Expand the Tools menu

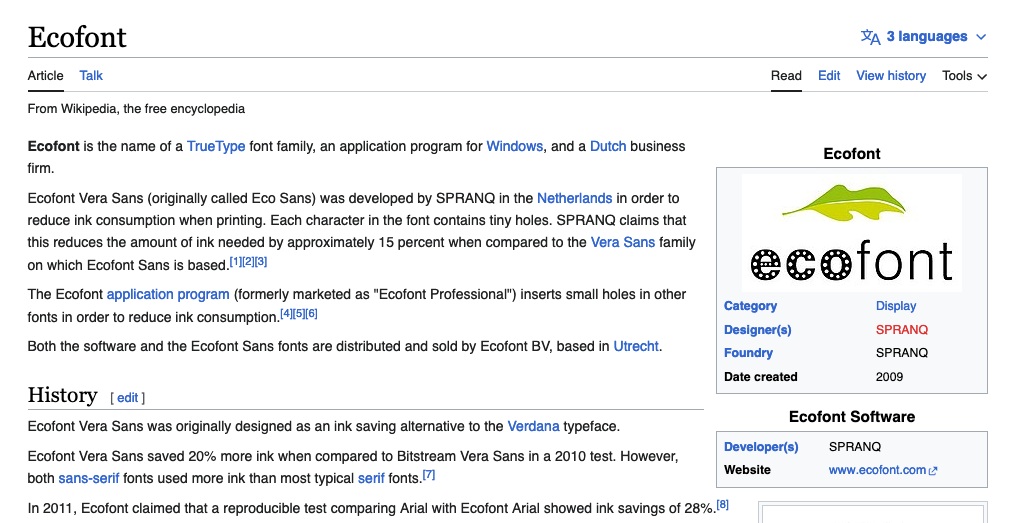click(965, 76)
